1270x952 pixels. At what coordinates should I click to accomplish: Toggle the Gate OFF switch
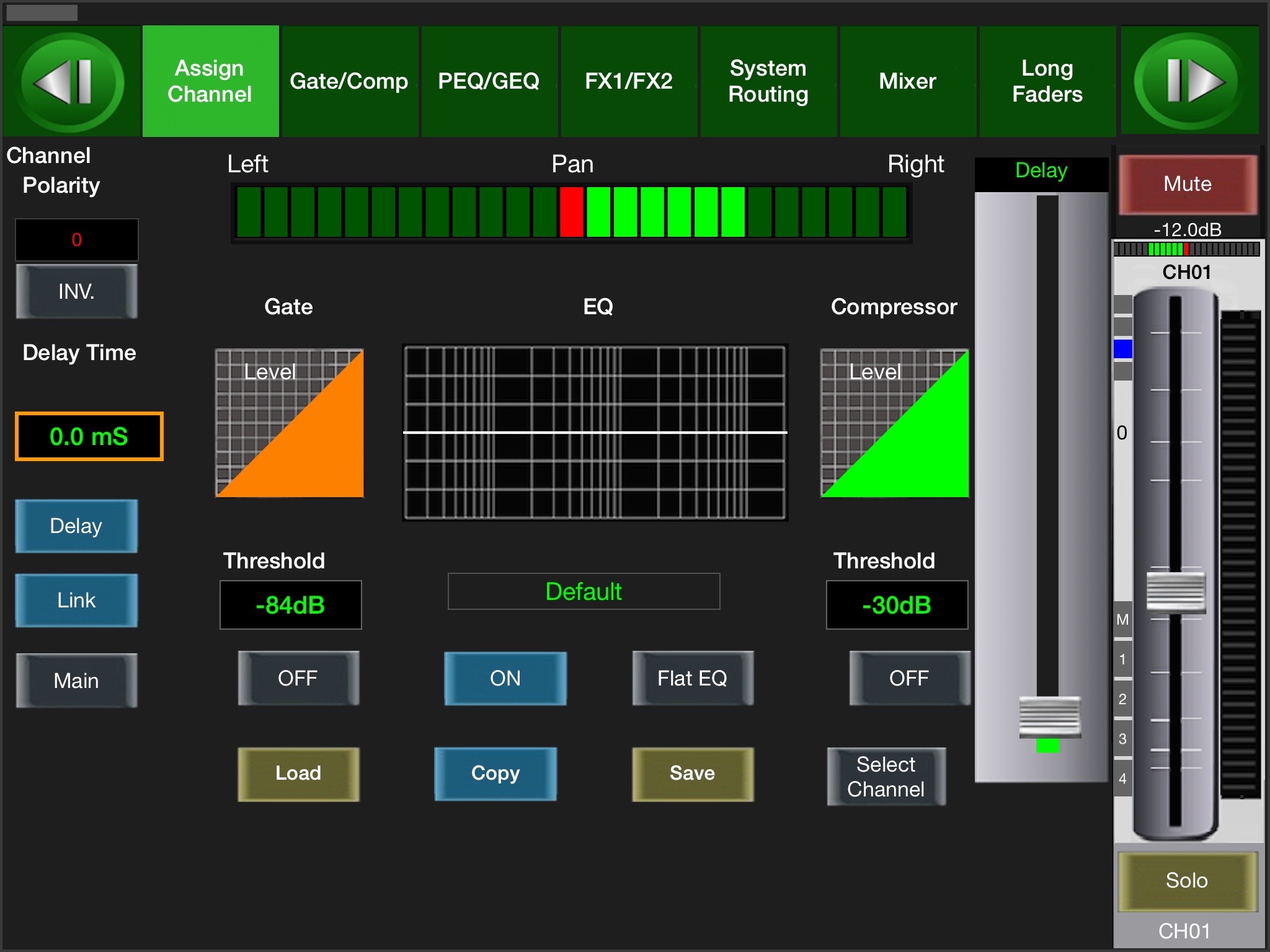tap(298, 678)
